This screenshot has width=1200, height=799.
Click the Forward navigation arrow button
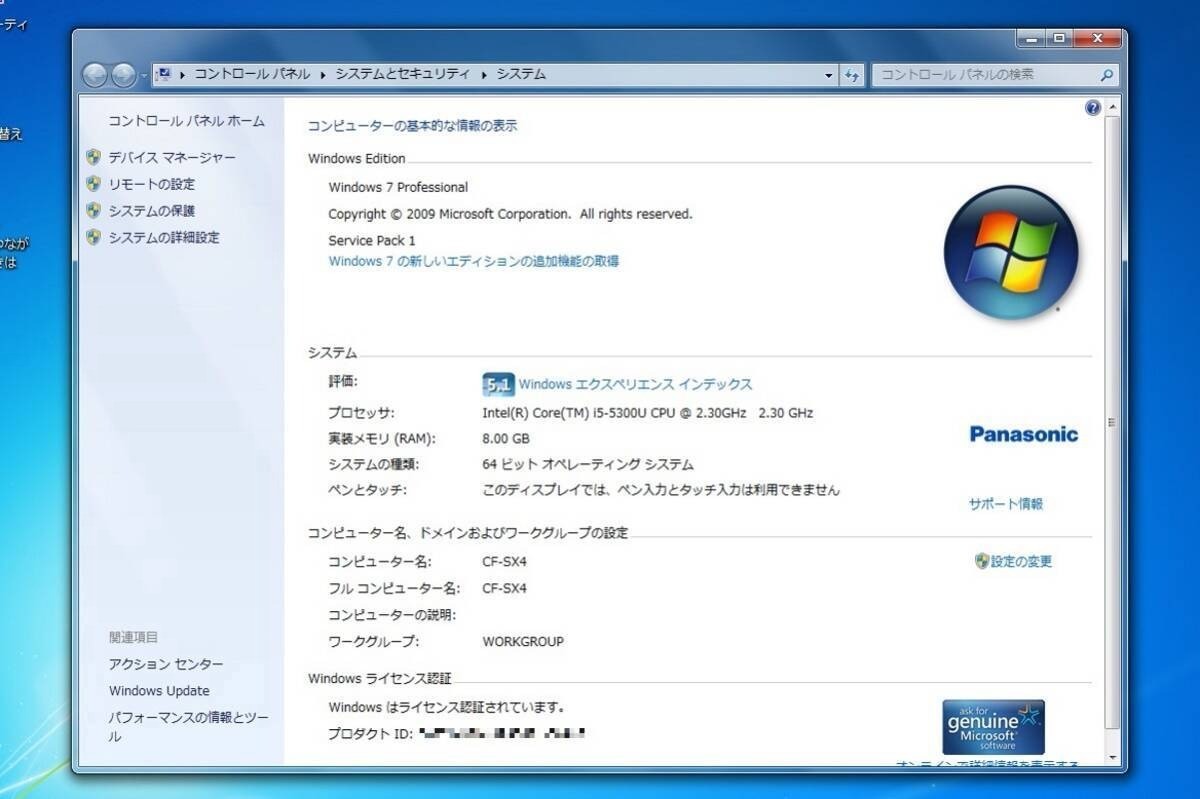pyautogui.click(x=123, y=75)
